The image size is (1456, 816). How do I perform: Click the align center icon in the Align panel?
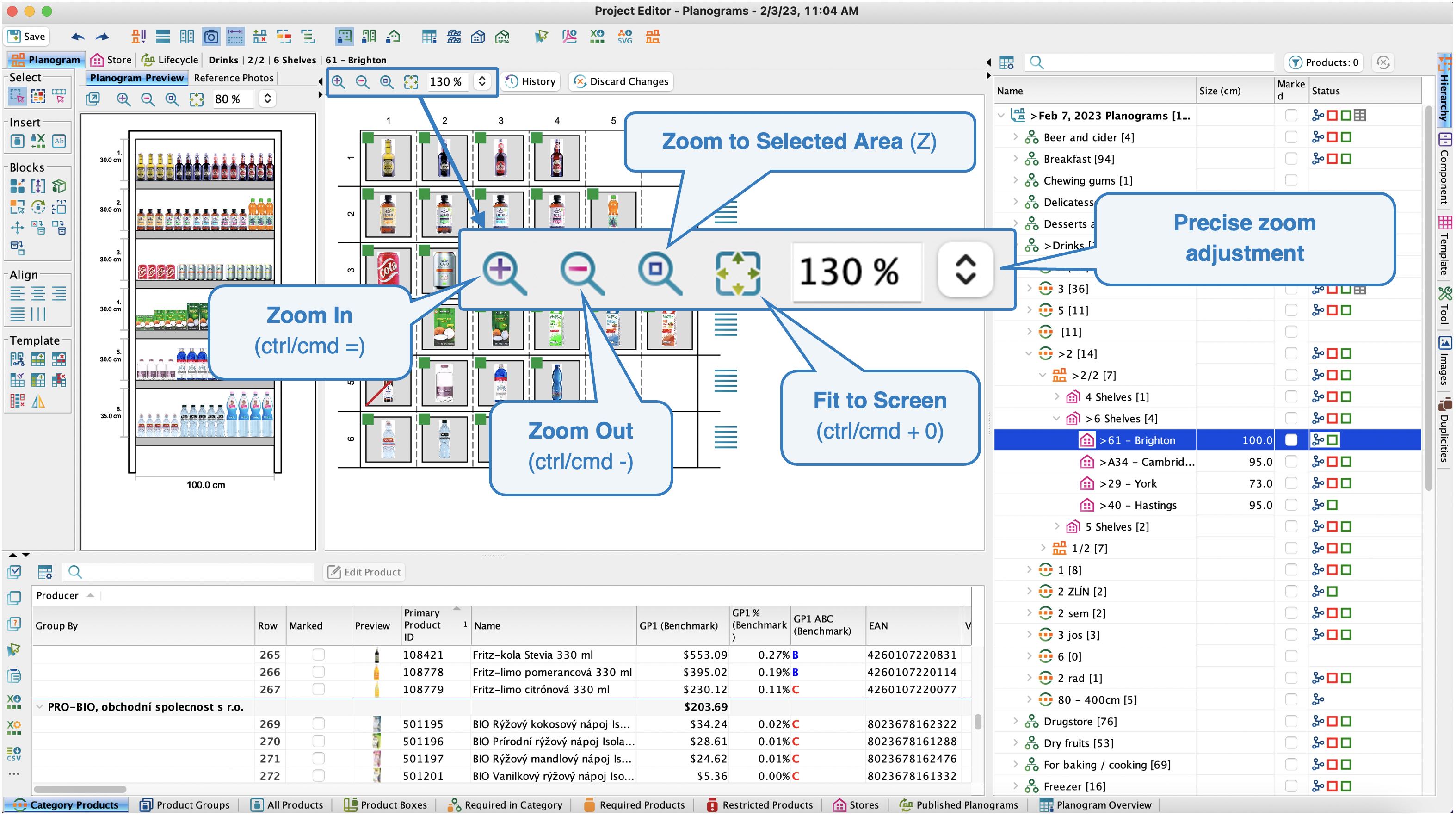(38, 293)
